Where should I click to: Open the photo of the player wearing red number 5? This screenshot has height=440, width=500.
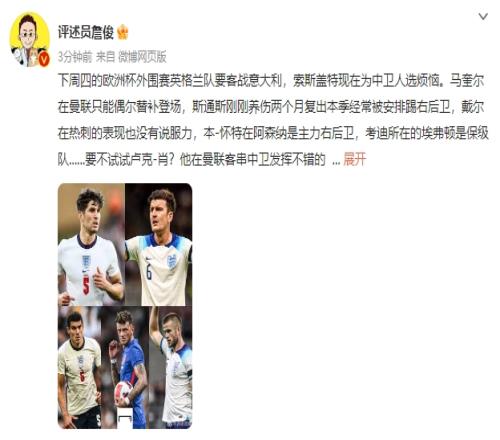[91, 244]
